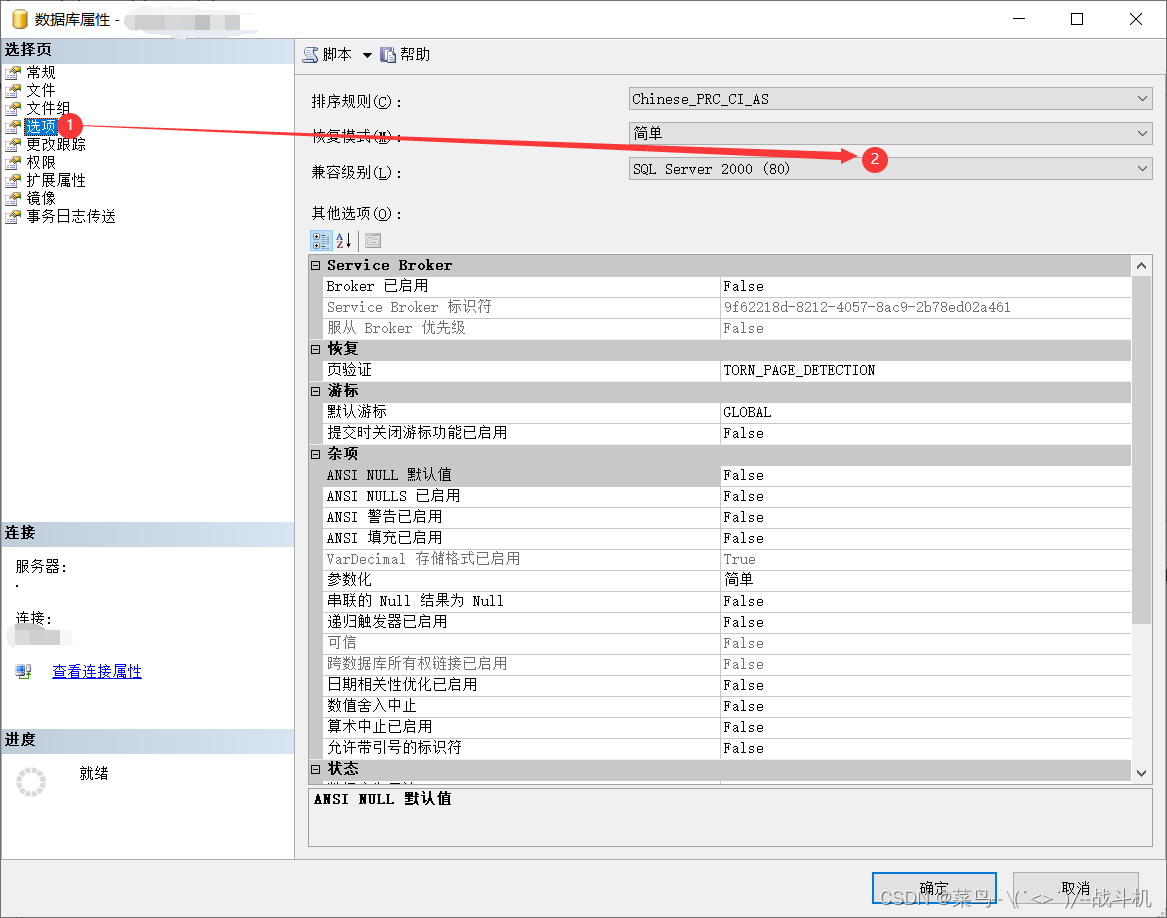Click the 提交时关闭游标功能已启用 value
The width and height of the screenshot is (1167, 918).
point(925,433)
